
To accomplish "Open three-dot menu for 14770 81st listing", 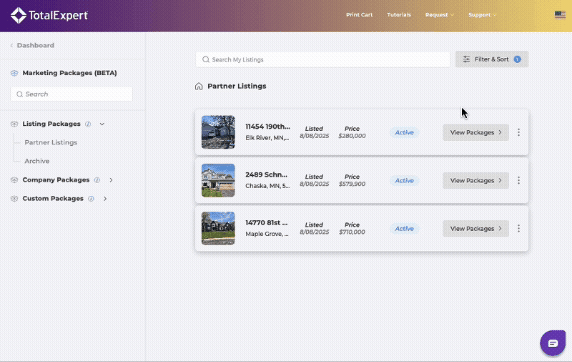I will 518,229.
